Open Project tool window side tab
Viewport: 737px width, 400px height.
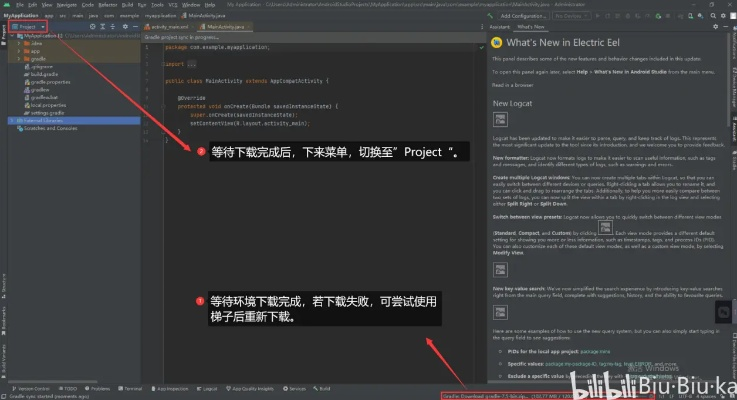point(3,35)
